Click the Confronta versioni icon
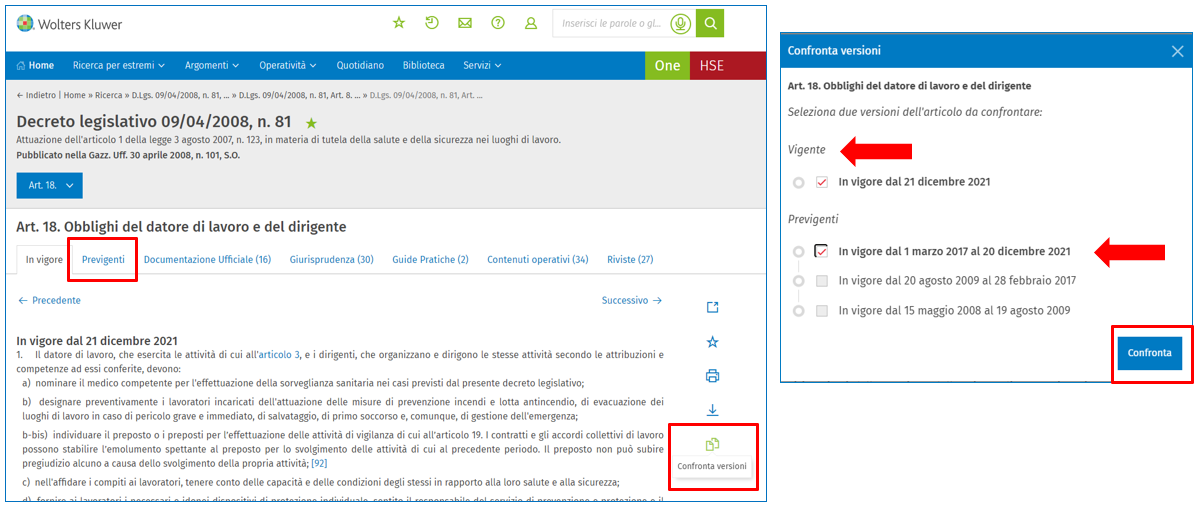 pos(712,444)
